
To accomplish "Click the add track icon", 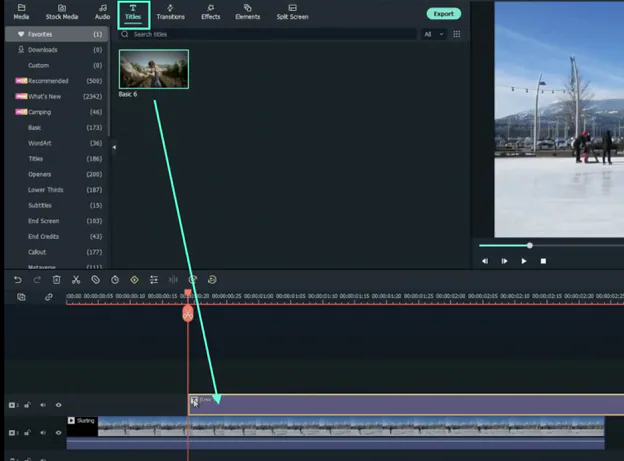I will [21, 297].
